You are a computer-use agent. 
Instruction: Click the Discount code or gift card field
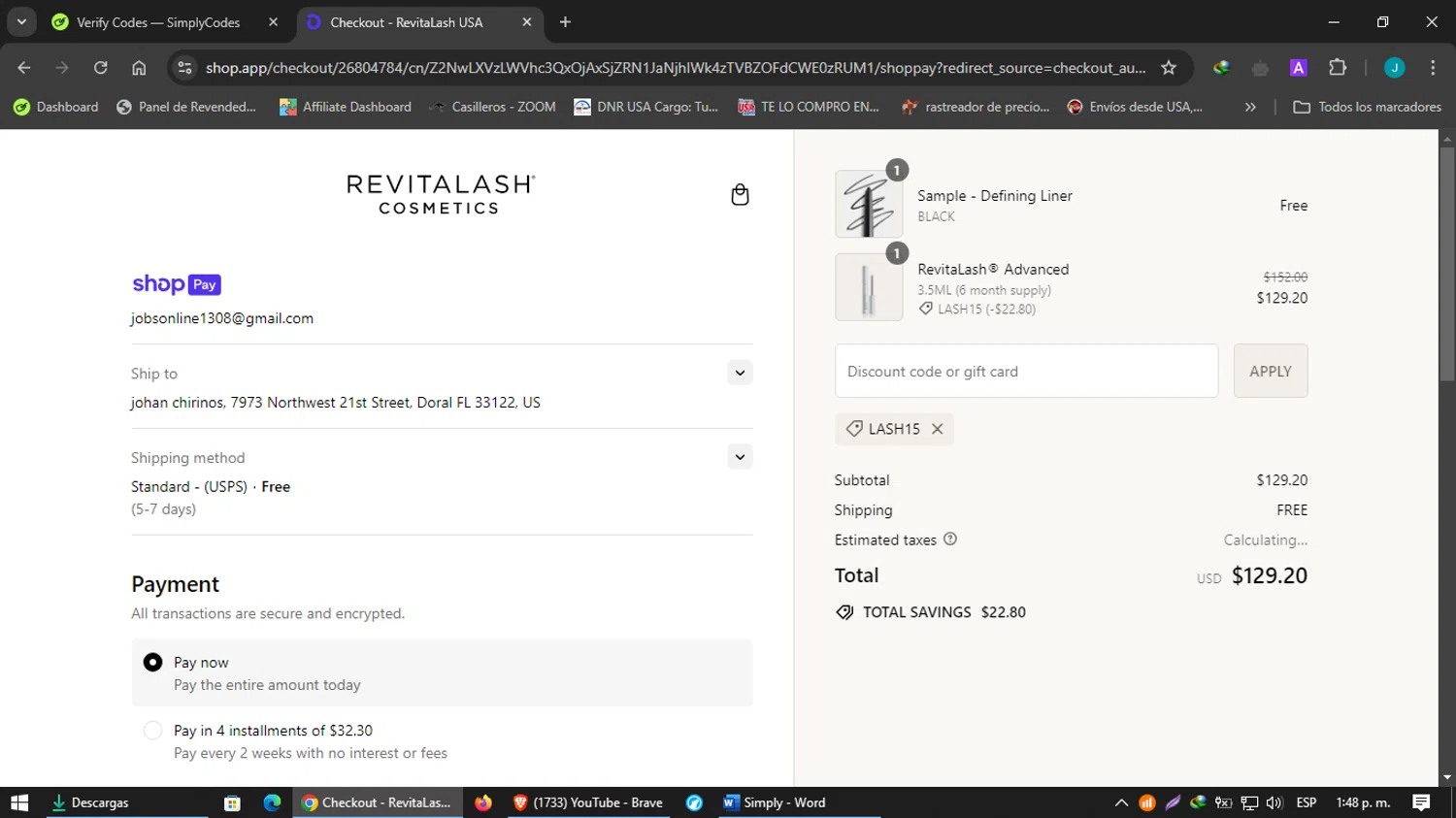[x=1026, y=371]
